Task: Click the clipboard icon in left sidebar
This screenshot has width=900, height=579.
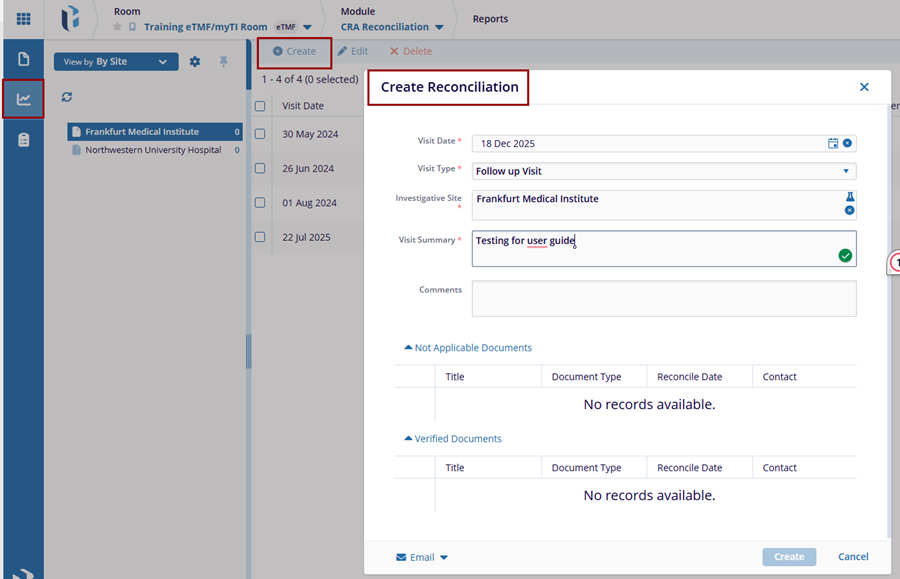Action: [23, 140]
